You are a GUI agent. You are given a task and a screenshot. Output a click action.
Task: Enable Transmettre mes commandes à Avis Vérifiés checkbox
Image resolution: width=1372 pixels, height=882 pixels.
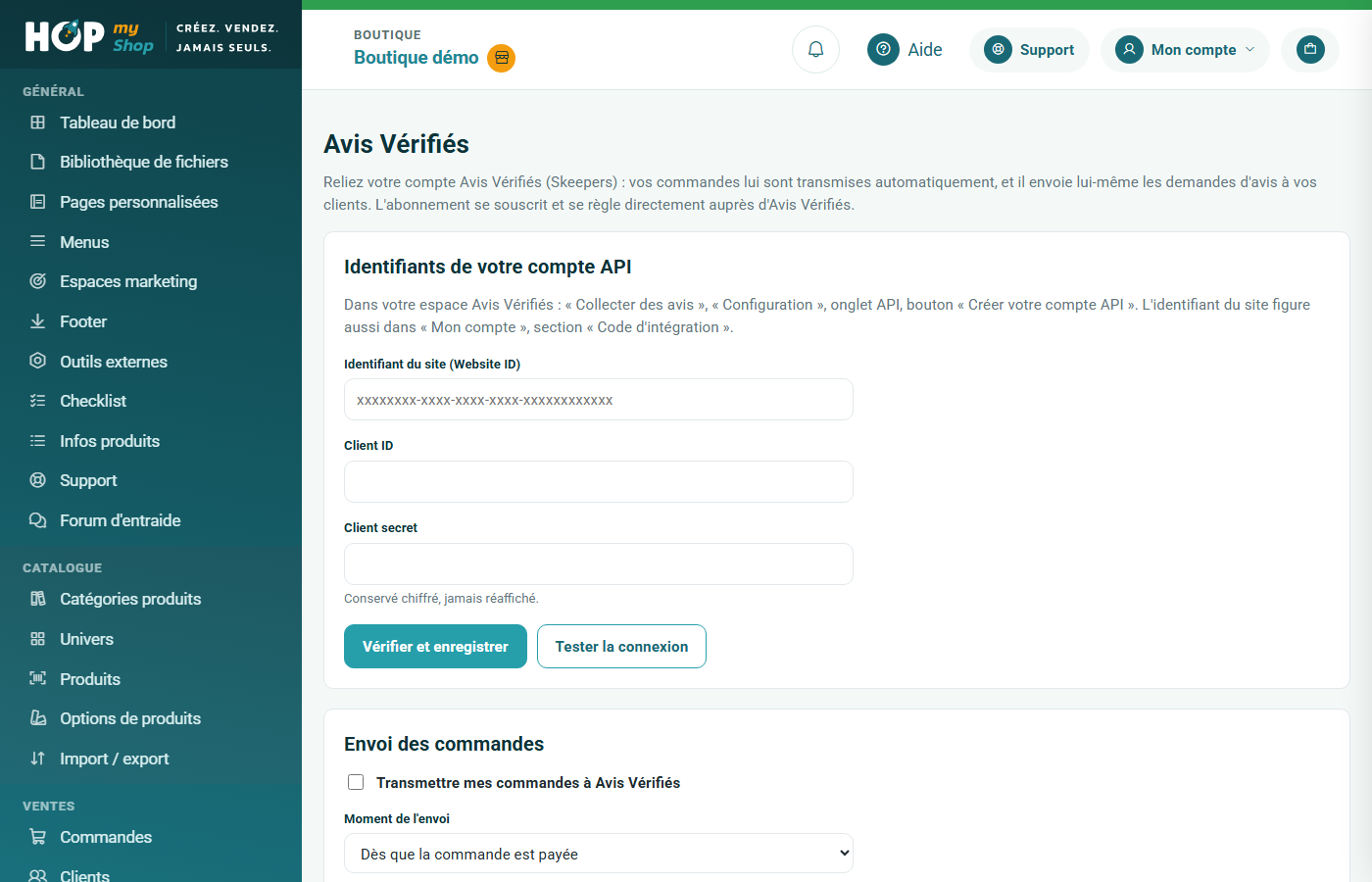356,782
